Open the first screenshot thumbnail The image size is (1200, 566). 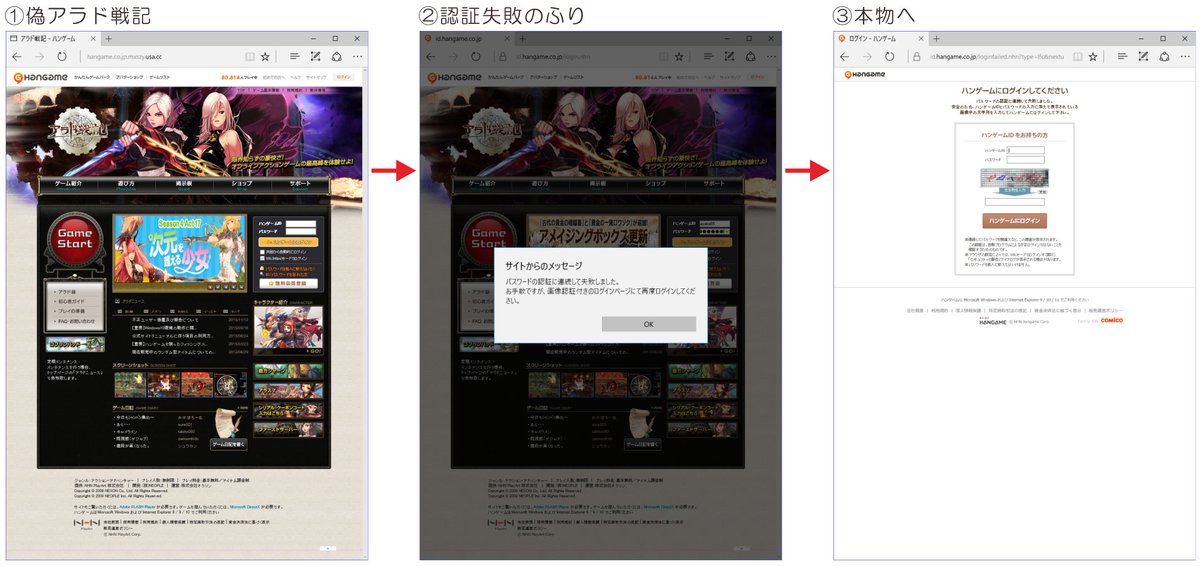pyautogui.click(x=129, y=384)
